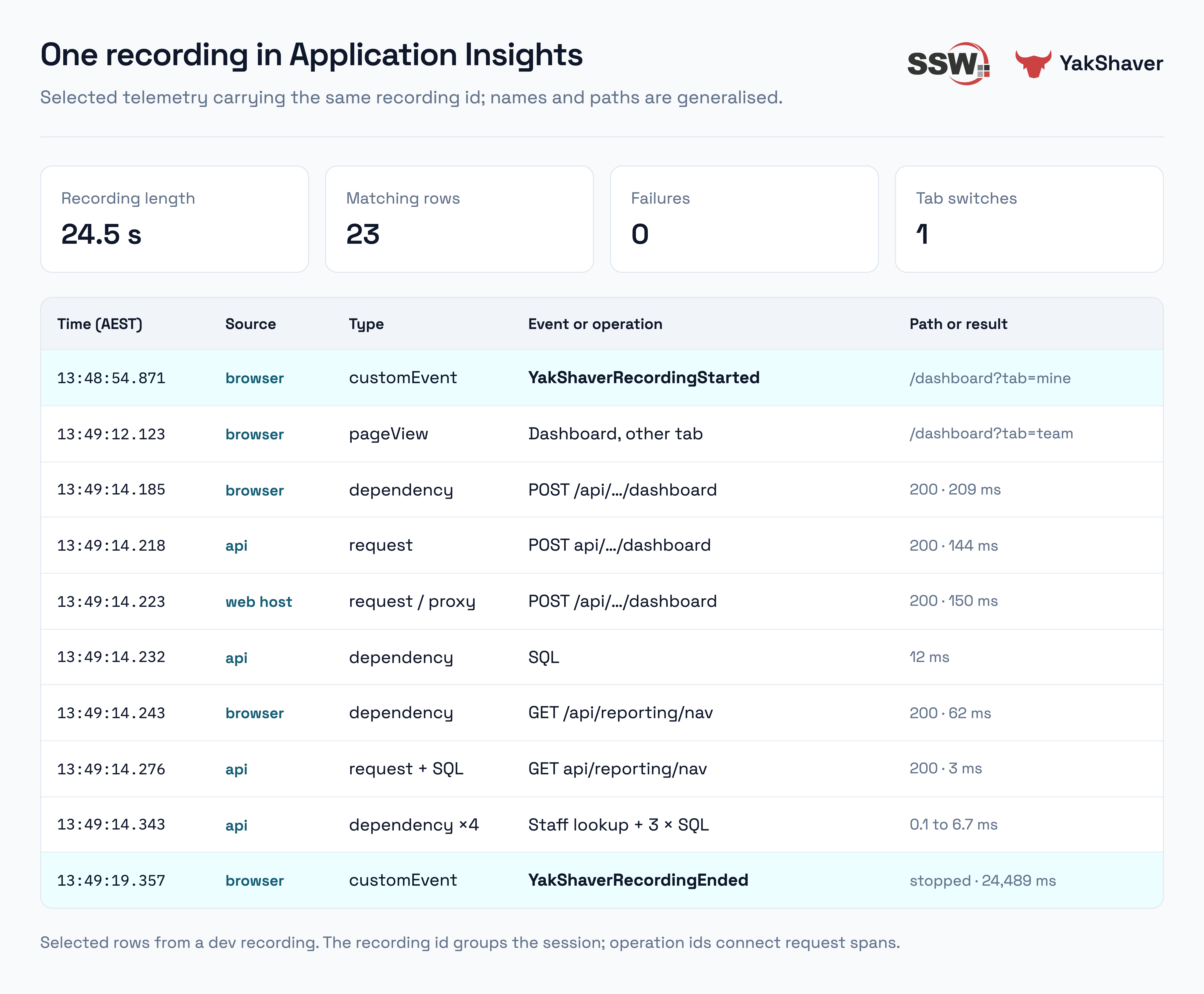Click the /dashboard?tab=mine path

[990, 378]
